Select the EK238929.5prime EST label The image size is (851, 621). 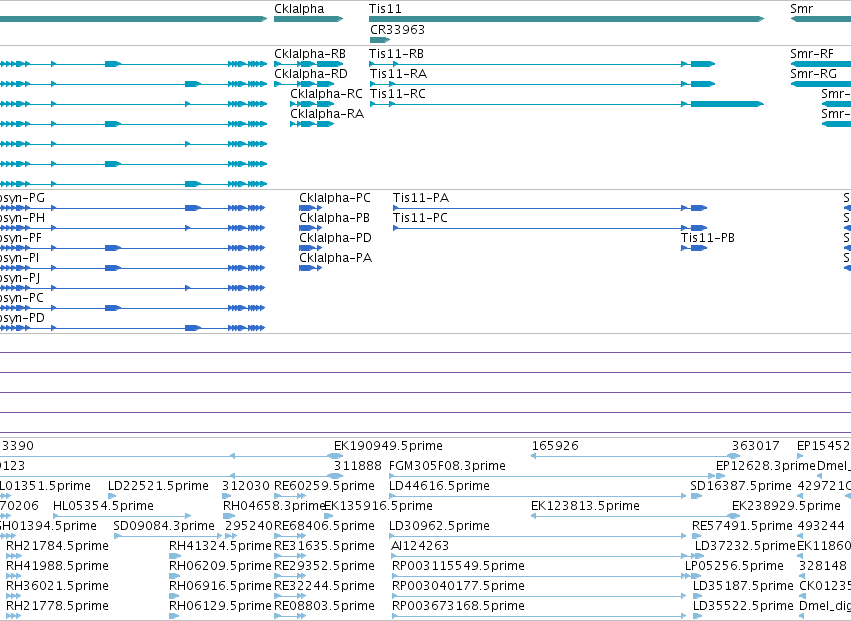pyautogui.click(x=786, y=506)
